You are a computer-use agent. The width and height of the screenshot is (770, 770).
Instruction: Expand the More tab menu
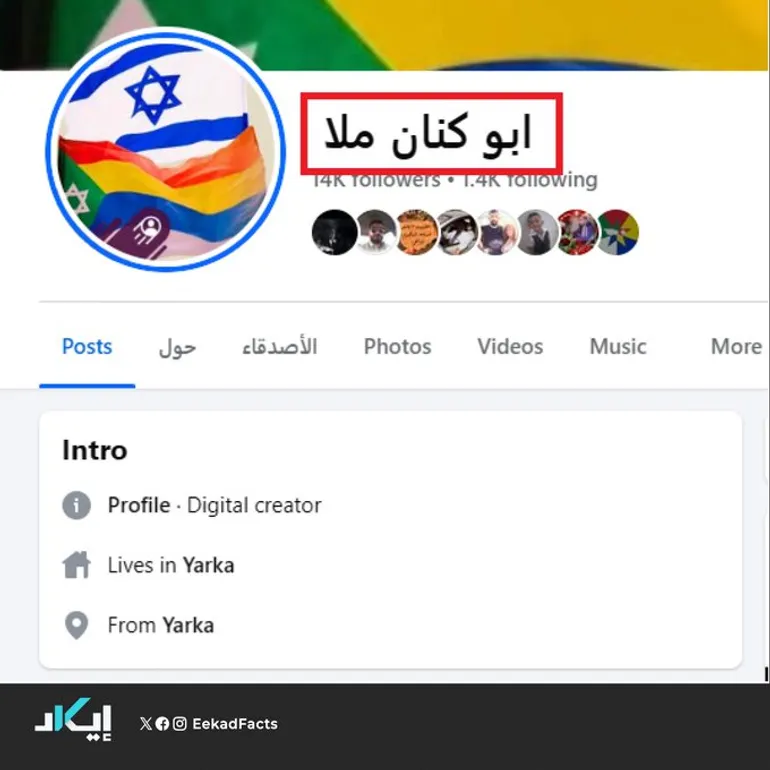tap(737, 347)
